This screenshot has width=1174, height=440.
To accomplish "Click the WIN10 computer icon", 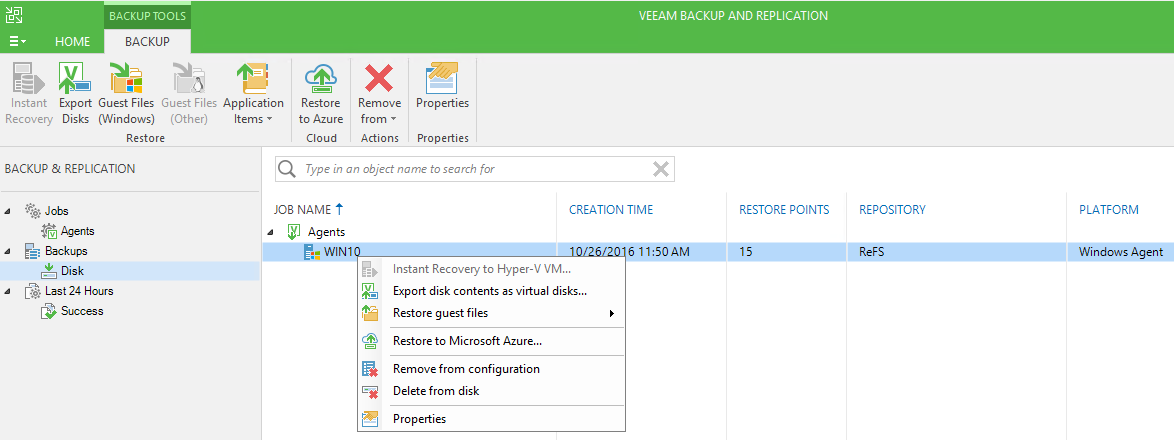I will pos(311,252).
